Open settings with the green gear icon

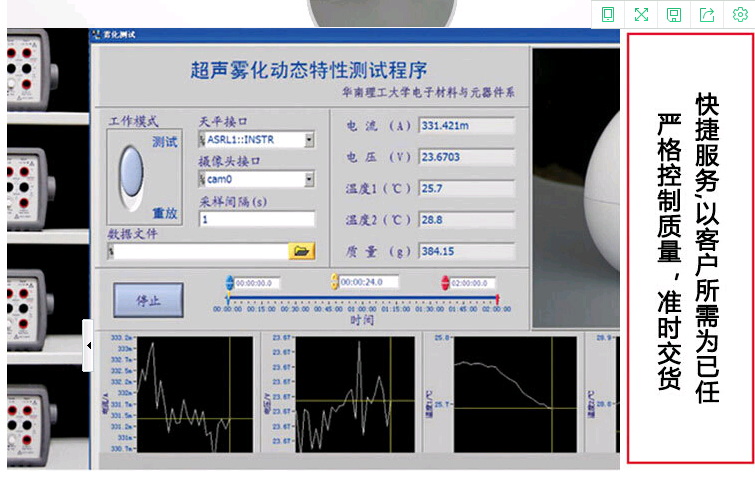pos(740,14)
